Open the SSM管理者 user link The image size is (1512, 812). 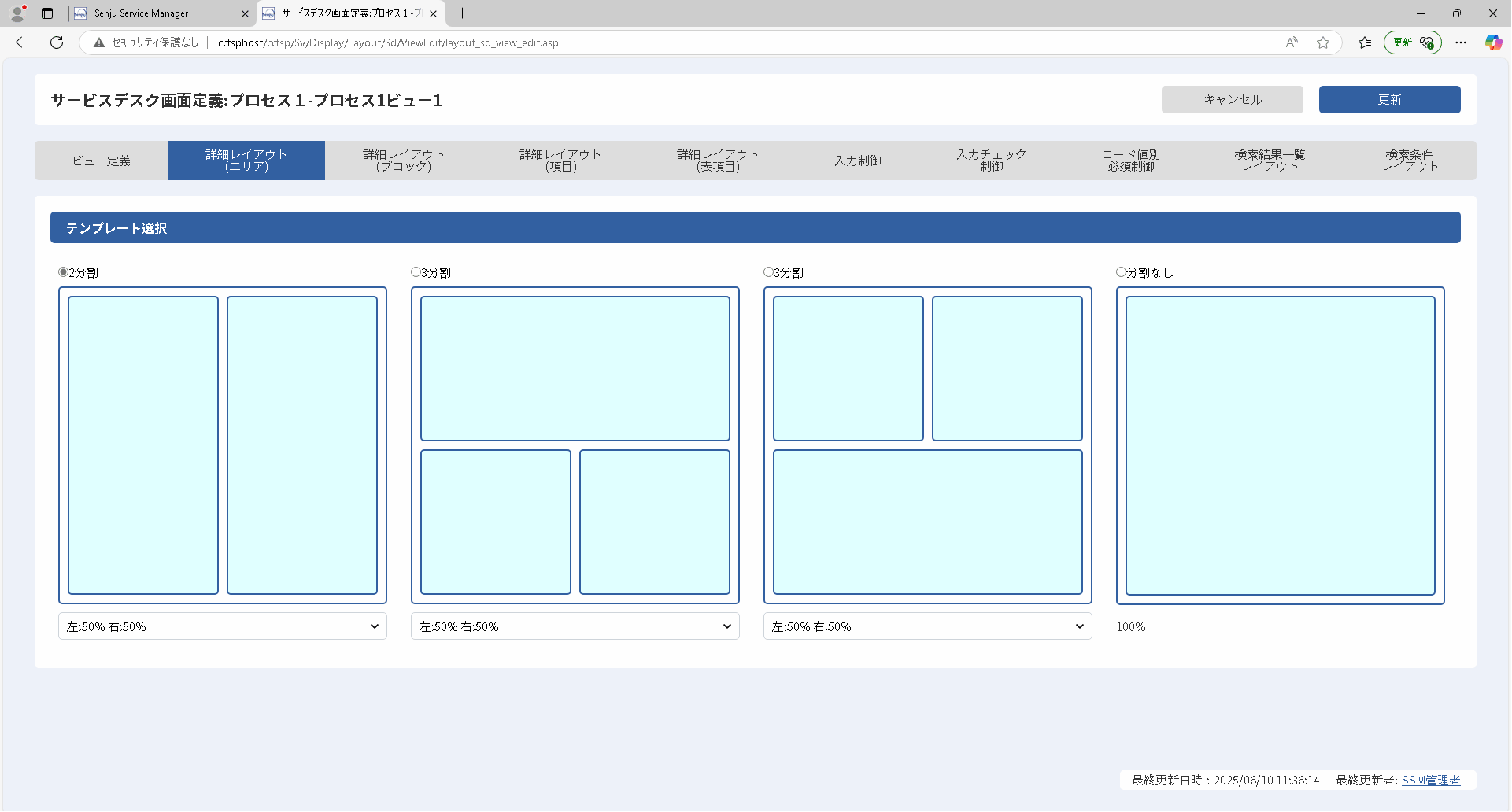point(1431,780)
